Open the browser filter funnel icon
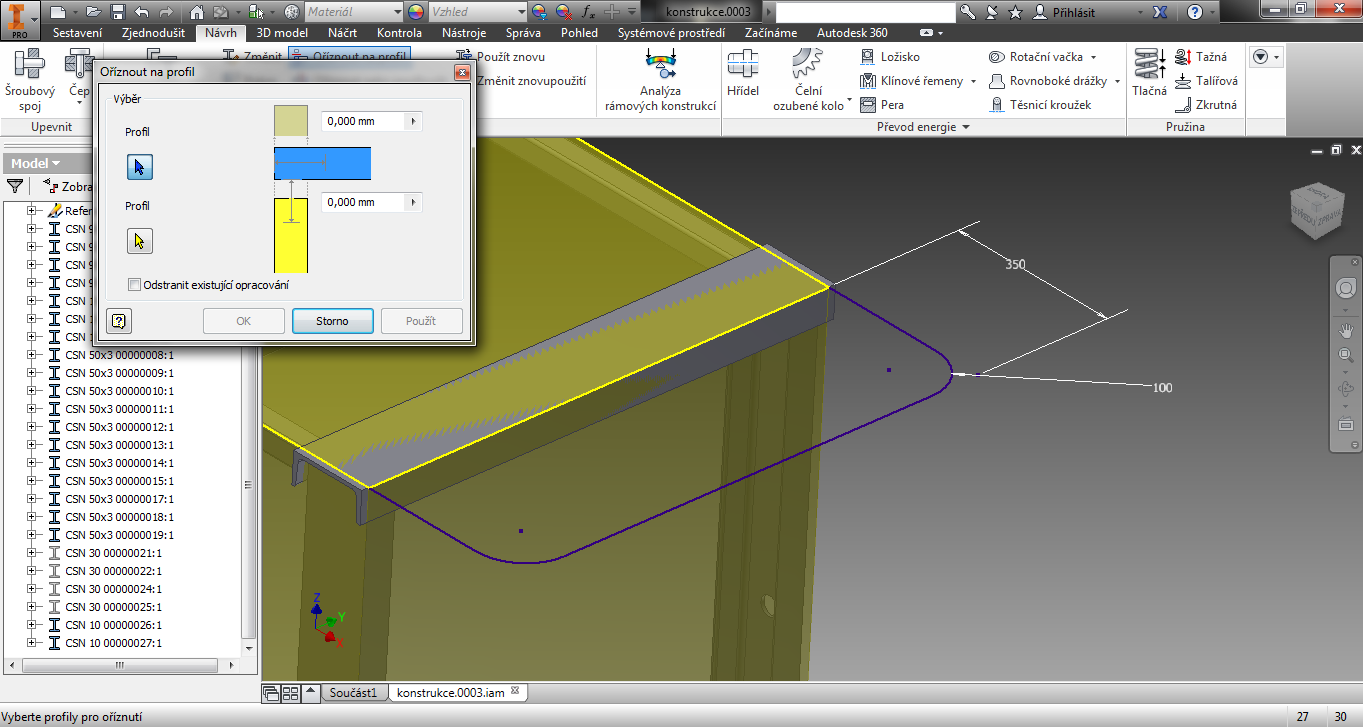 coord(15,186)
